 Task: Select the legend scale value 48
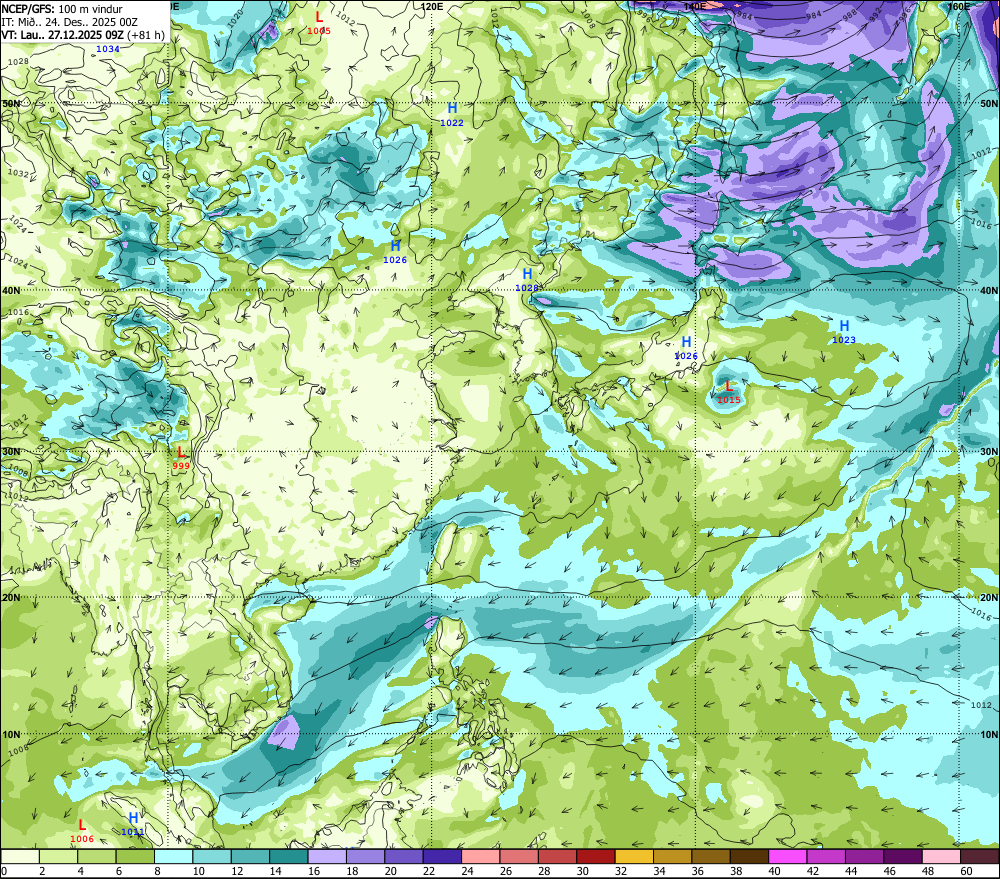(x=928, y=871)
